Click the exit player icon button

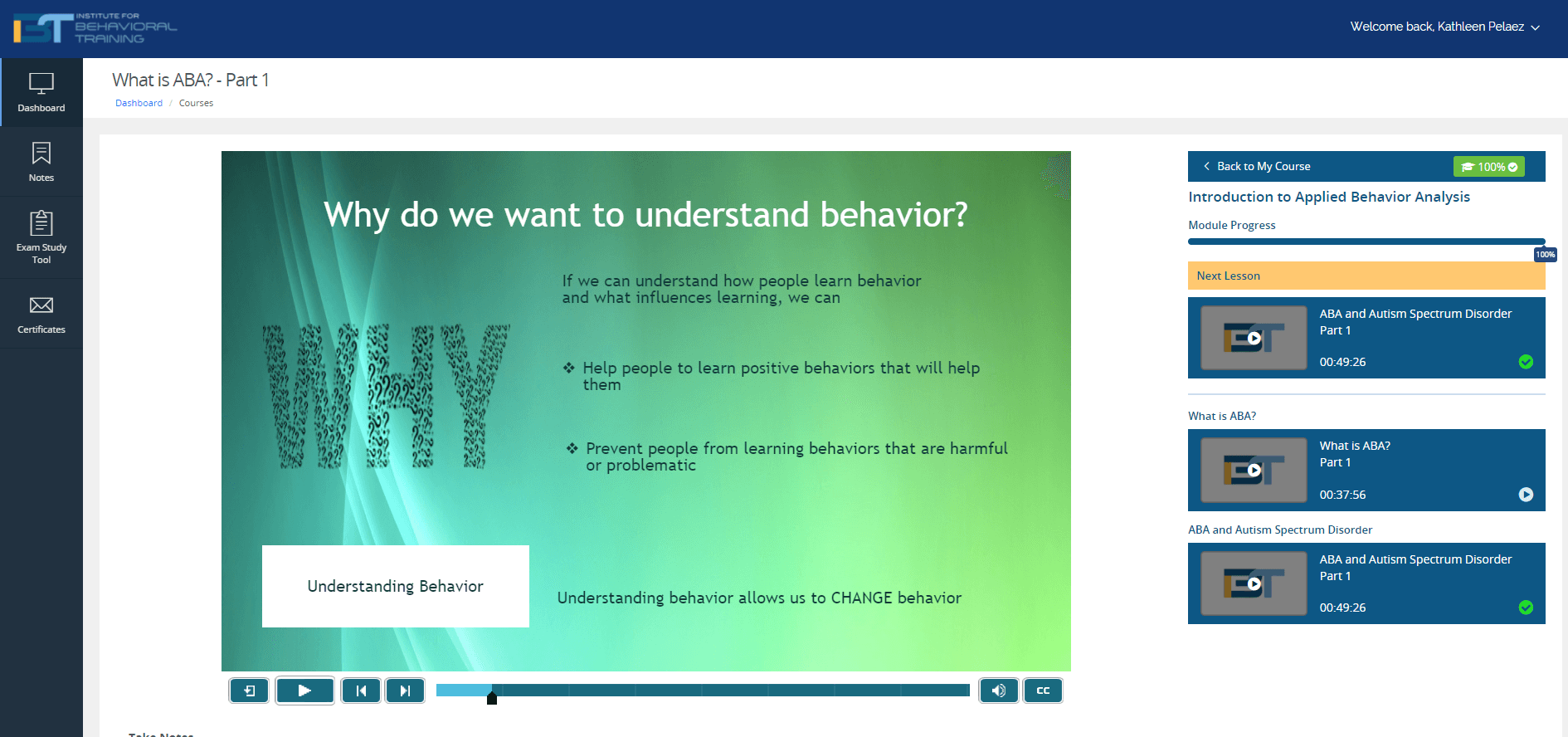tap(249, 691)
